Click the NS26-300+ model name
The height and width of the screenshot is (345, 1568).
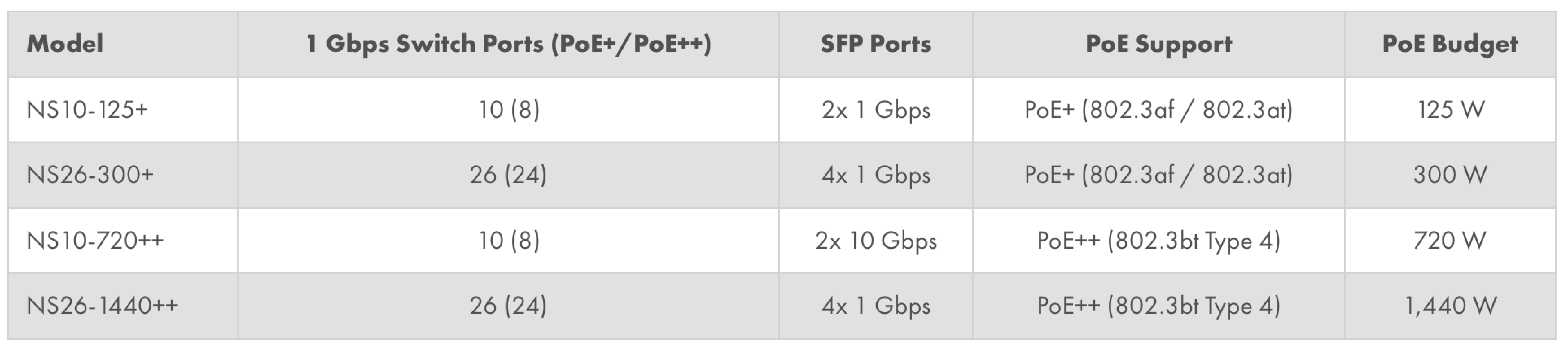[x=90, y=175]
